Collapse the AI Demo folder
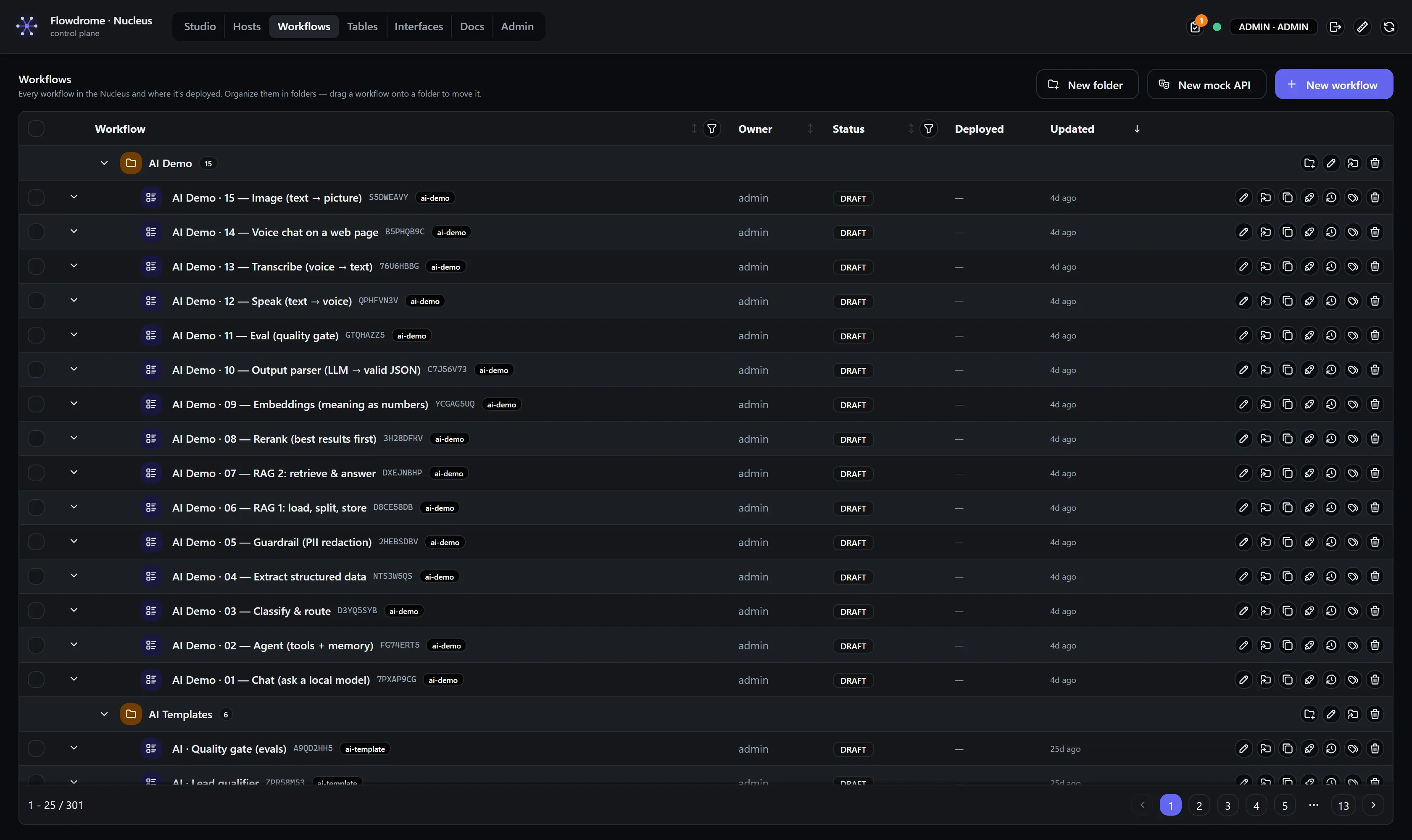The width and height of the screenshot is (1412, 840). point(104,163)
